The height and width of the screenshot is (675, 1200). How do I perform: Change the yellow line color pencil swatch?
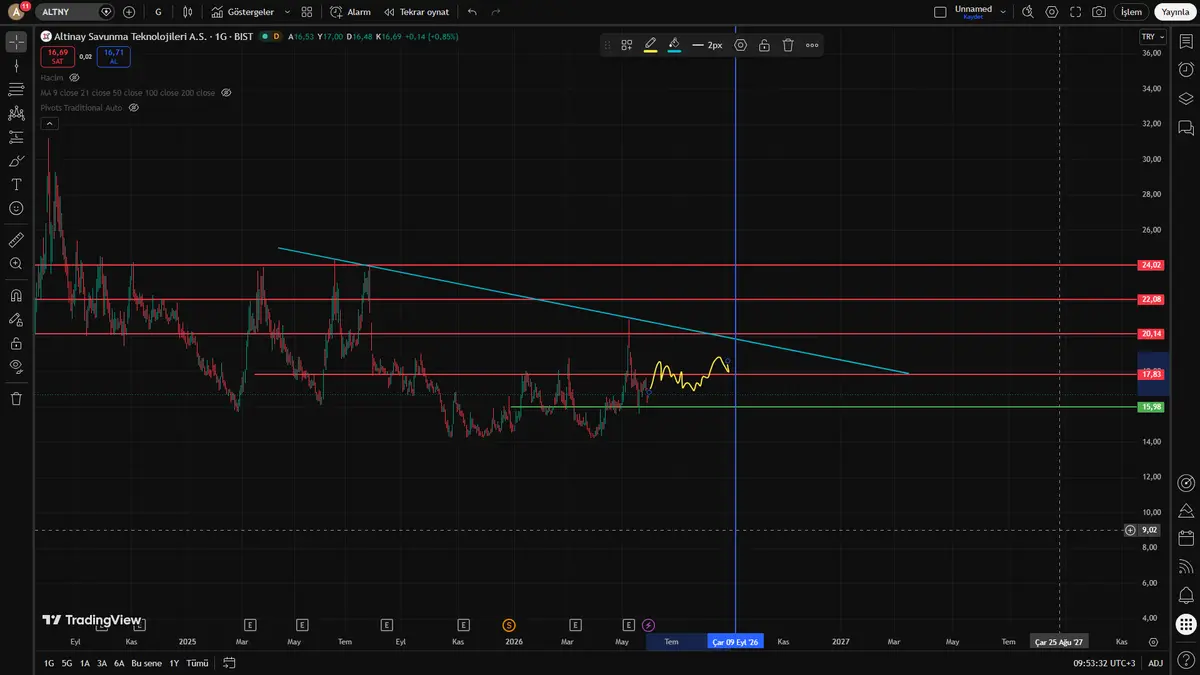click(650, 45)
